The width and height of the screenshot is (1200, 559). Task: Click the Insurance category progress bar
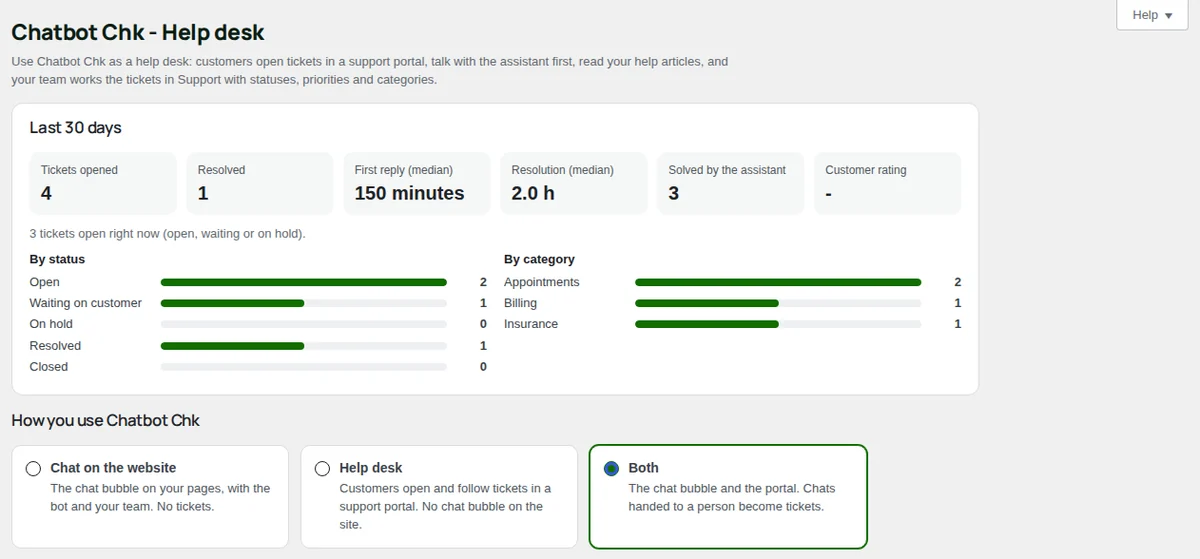(x=778, y=324)
